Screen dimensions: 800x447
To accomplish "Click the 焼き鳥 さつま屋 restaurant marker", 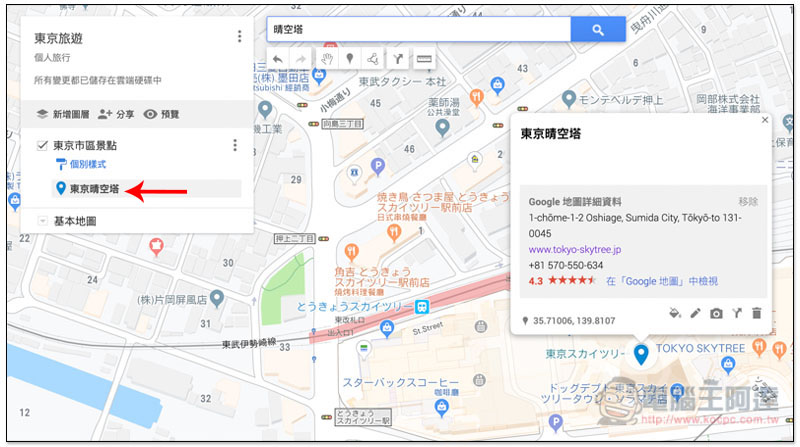I will (393, 233).
